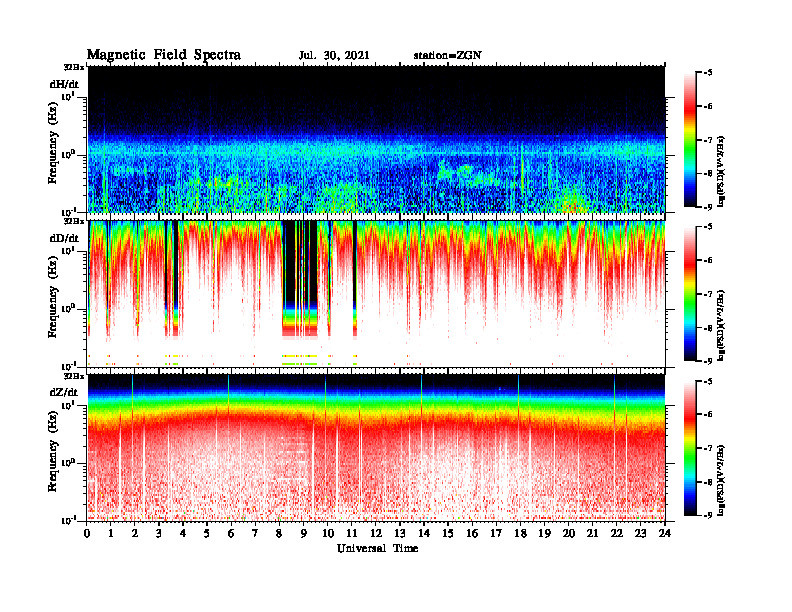Click hour tick label '22' on time axis
792x612 pixels.
pos(617,533)
